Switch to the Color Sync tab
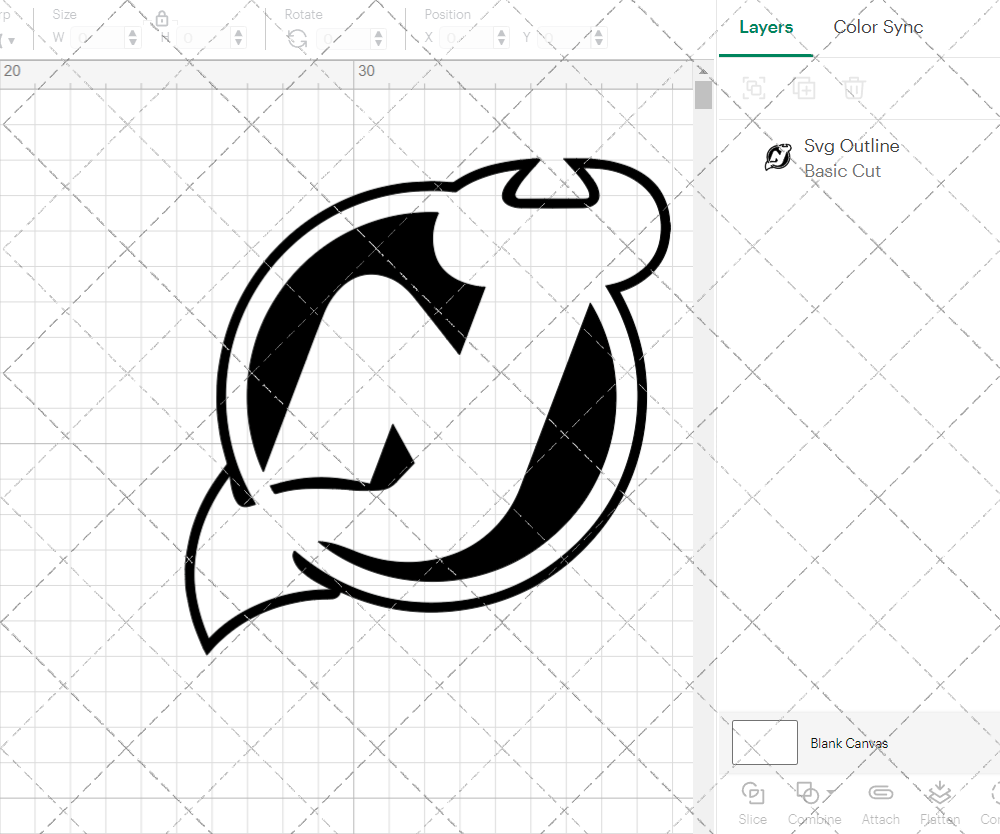Viewport: 1000px width, 834px height. pyautogui.click(x=878, y=27)
